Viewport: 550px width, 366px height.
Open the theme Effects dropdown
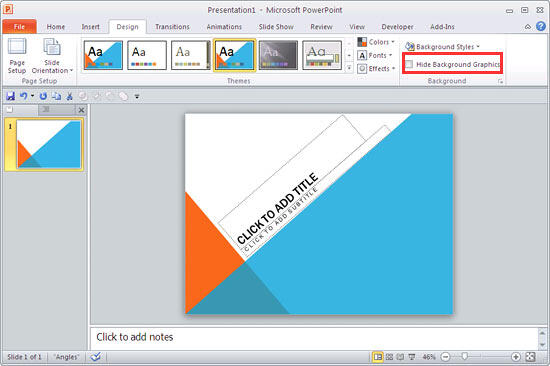click(376, 69)
